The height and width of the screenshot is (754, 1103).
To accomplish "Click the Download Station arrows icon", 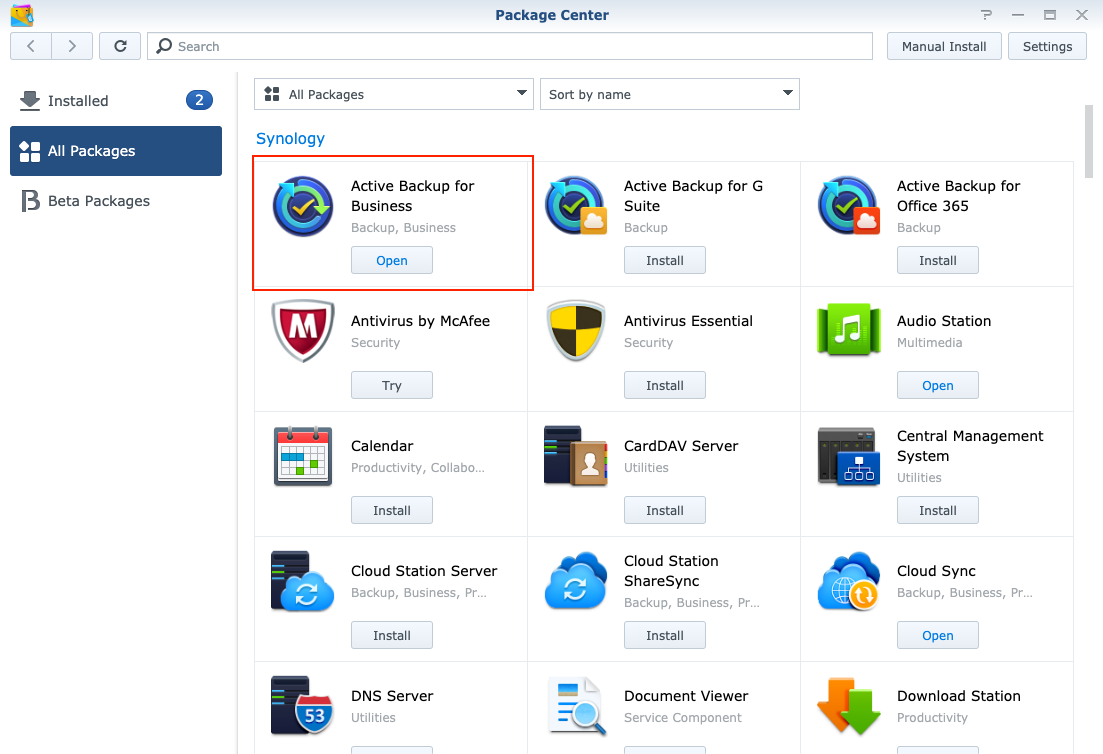I will [849, 706].
